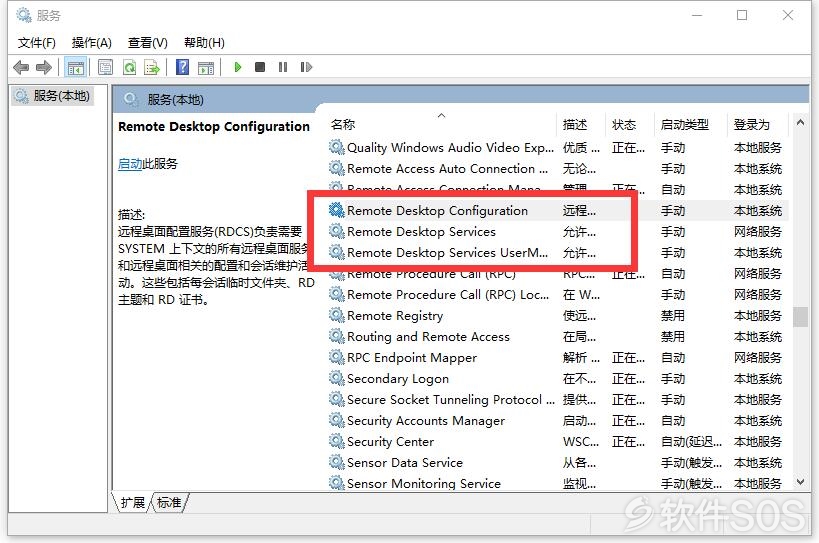
Task: Switch to the 扩展 tab
Action: coord(133,502)
